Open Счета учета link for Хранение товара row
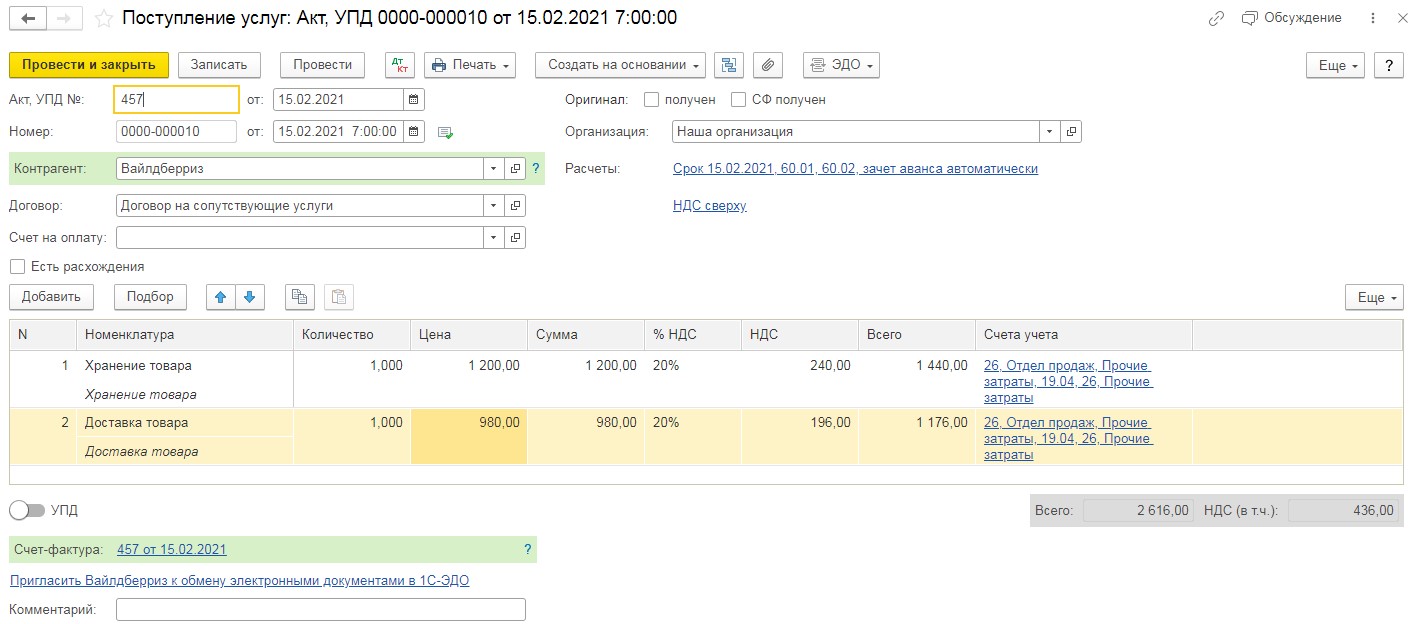The width and height of the screenshot is (1416, 624). point(1068,381)
